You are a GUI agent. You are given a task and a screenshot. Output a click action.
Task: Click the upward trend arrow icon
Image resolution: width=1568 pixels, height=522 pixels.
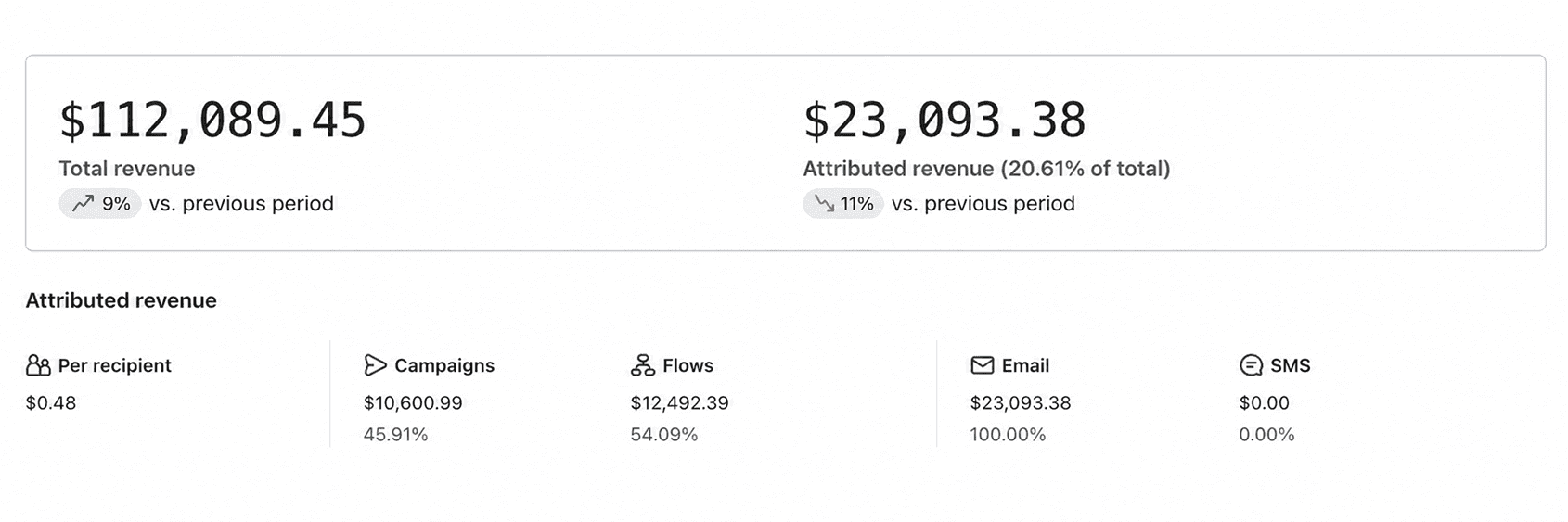[83, 203]
